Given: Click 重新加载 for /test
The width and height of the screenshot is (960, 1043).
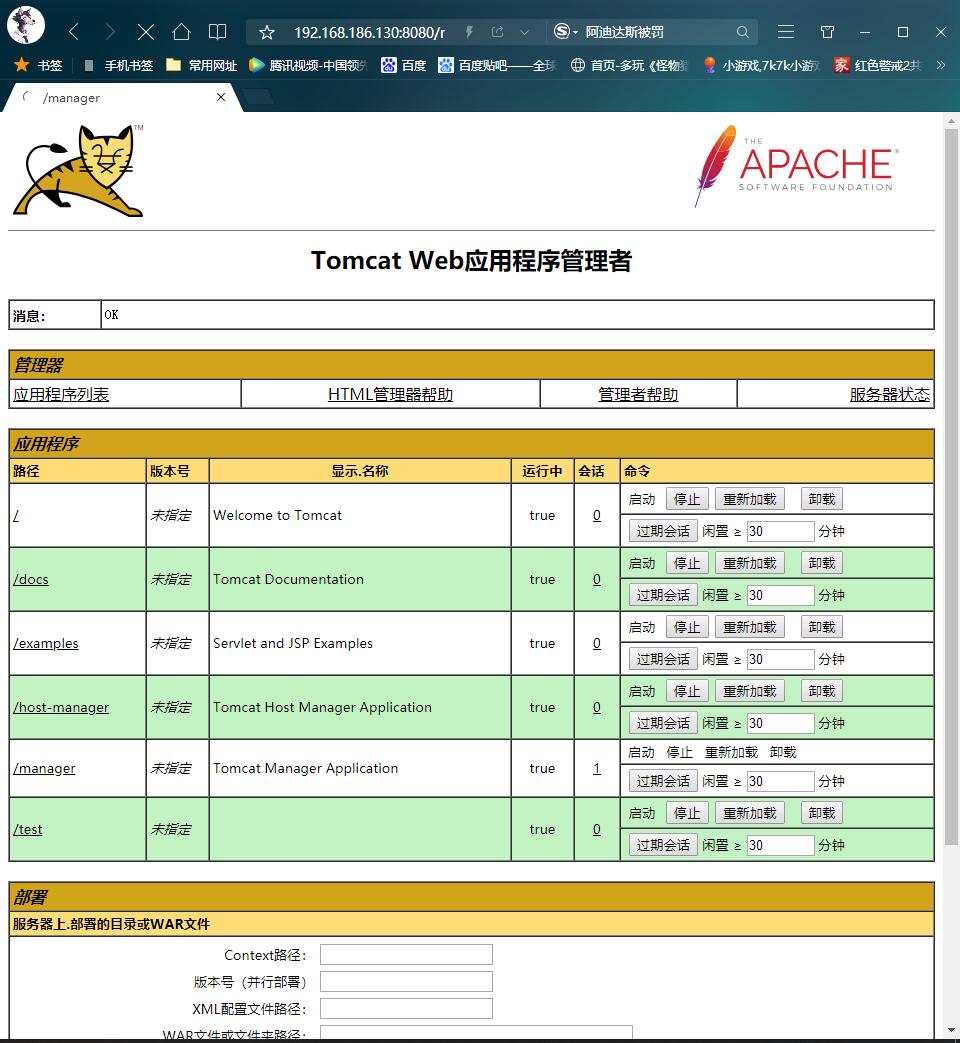Looking at the screenshot, I should click(x=750, y=813).
